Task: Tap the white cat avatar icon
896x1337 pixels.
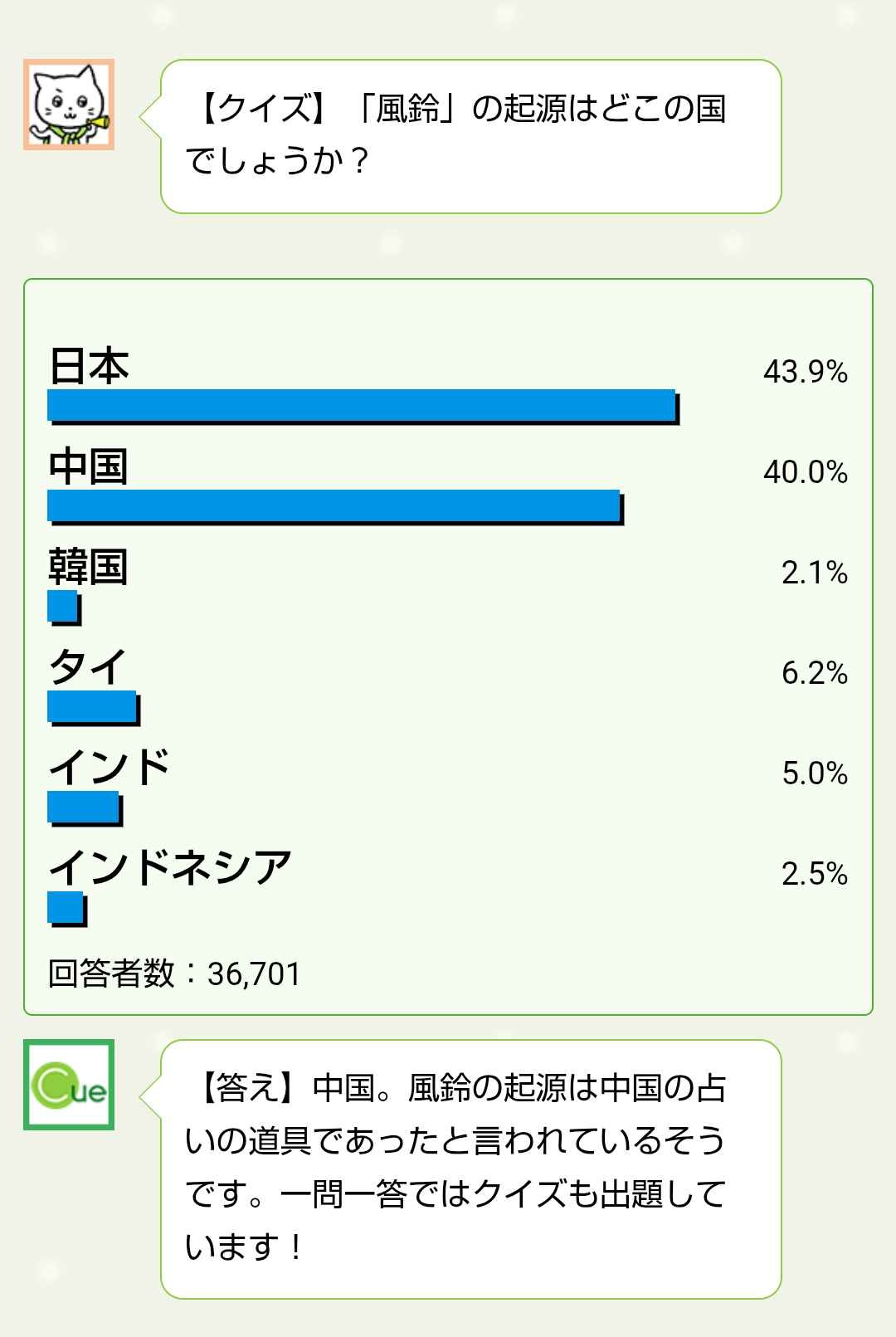Action: pyautogui.click(x=68, y=105)
